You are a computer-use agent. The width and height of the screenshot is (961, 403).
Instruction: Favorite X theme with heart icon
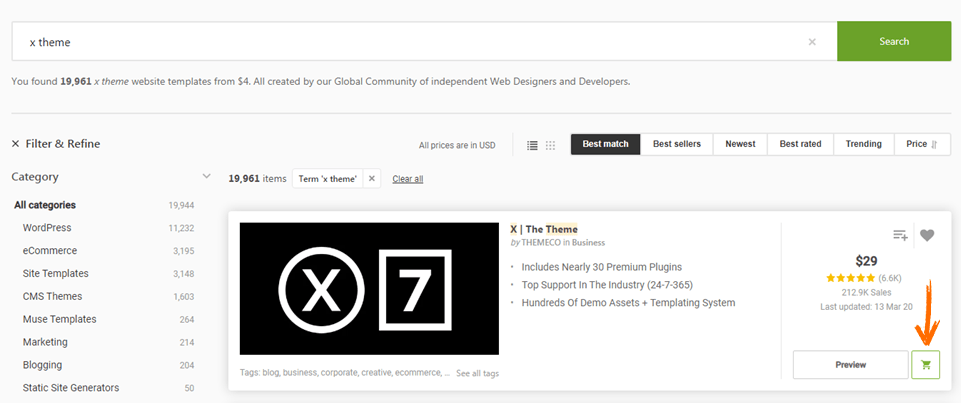927,235
